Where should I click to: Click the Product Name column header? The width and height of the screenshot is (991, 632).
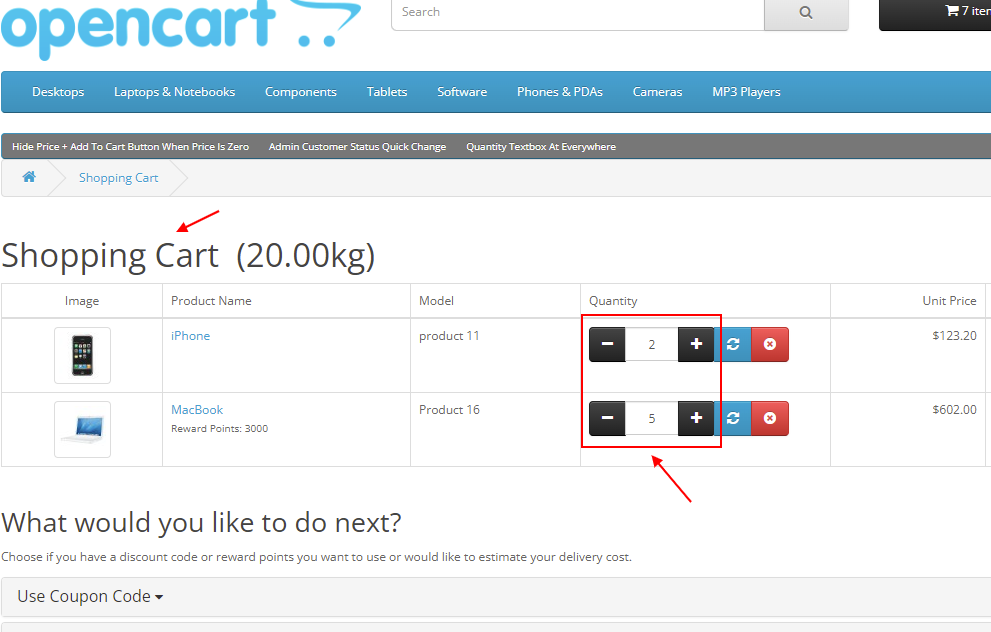click(x=211, y=301)
